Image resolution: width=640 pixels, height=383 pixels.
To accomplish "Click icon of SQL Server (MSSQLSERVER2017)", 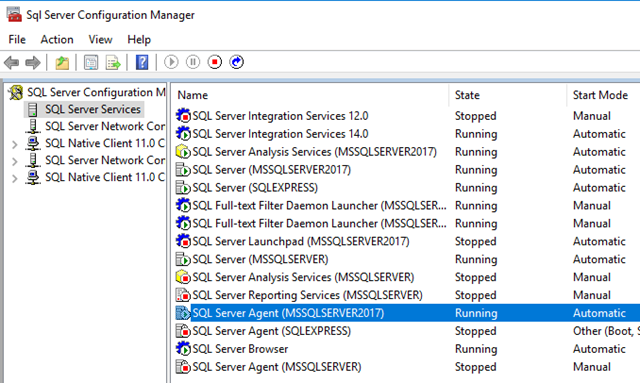I will [183, 169].
